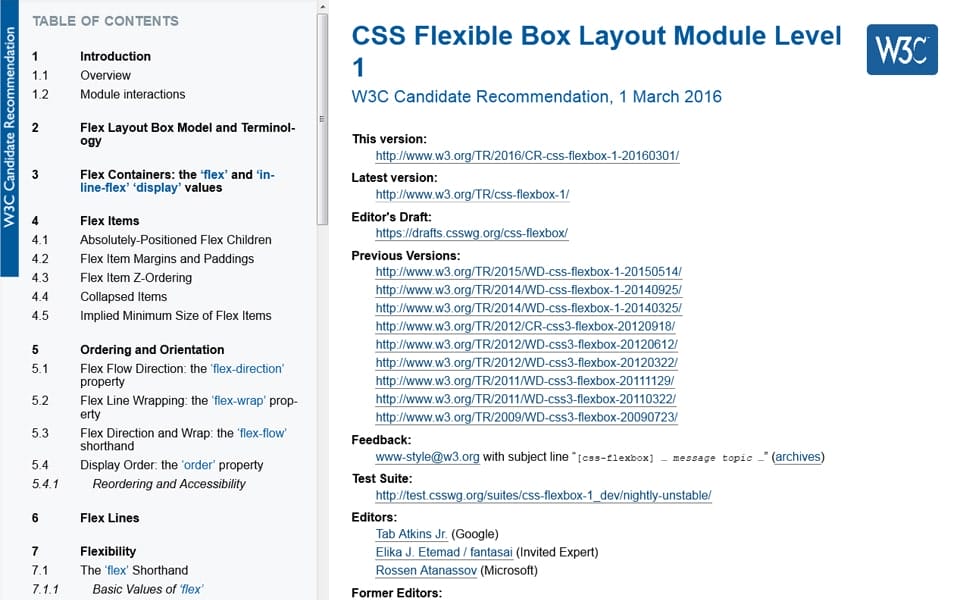Open the Flexibility section
Screen dimensions: 954x600
coord(108,551)
